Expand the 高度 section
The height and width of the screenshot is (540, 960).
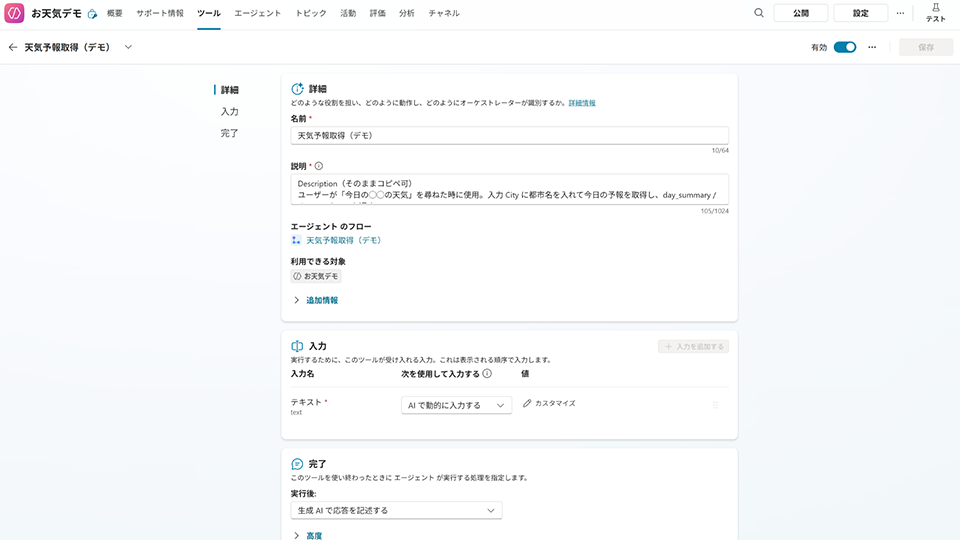(x=307, y=536)
